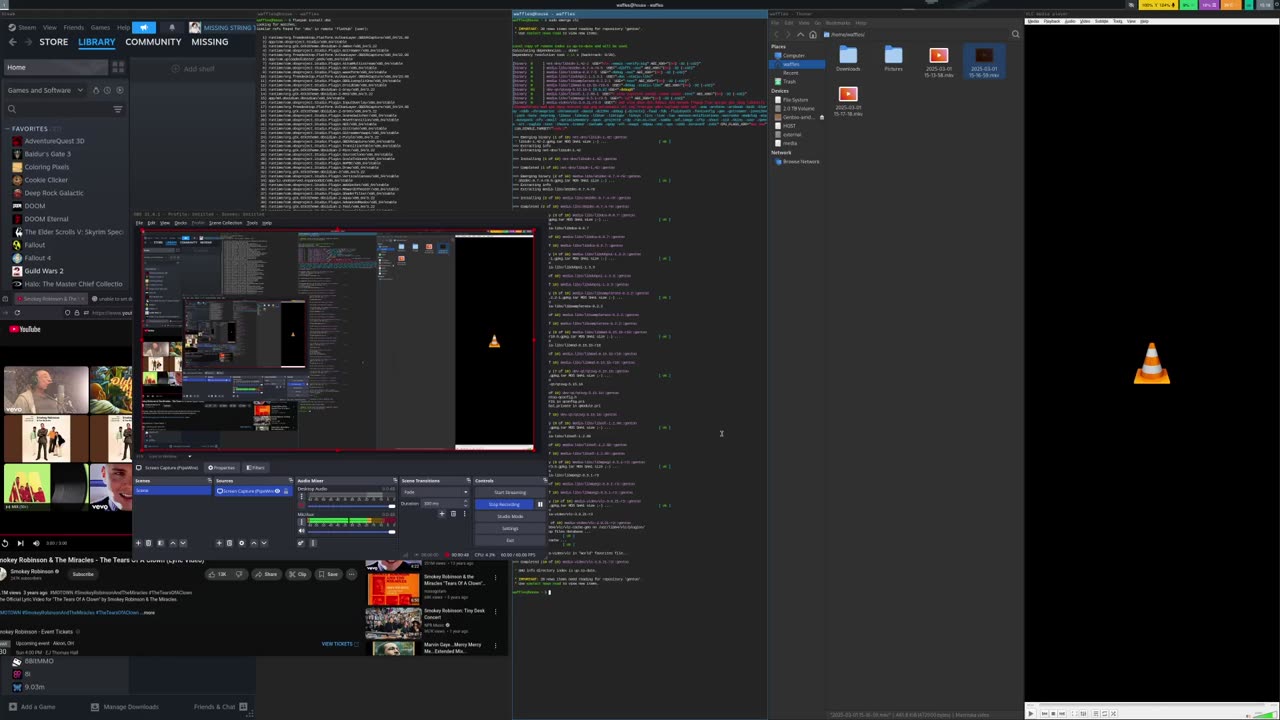
Task: Open Thunar search magnifier icon
Action: (x=1015, y=34)
